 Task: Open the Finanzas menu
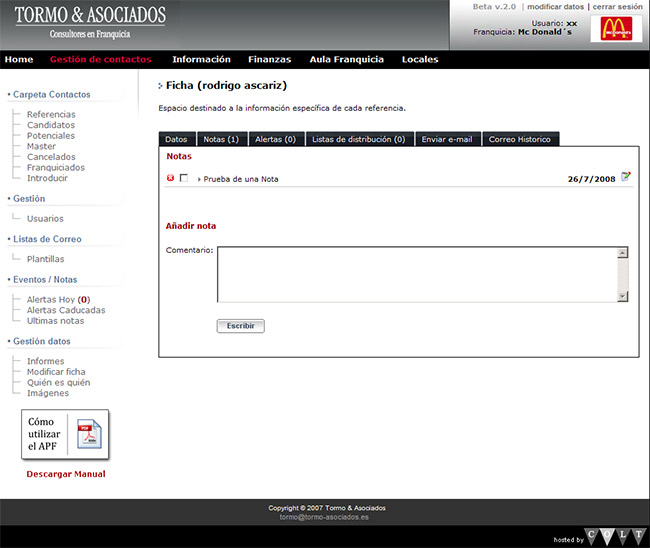[269, 59]
